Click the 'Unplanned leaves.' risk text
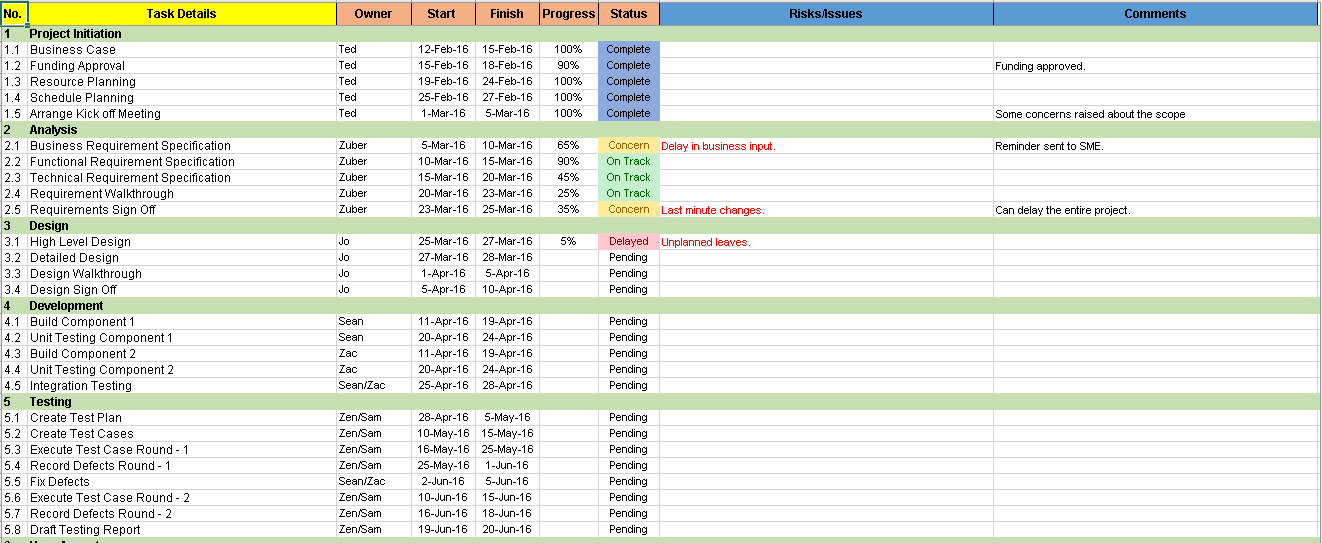 point(706,242)
